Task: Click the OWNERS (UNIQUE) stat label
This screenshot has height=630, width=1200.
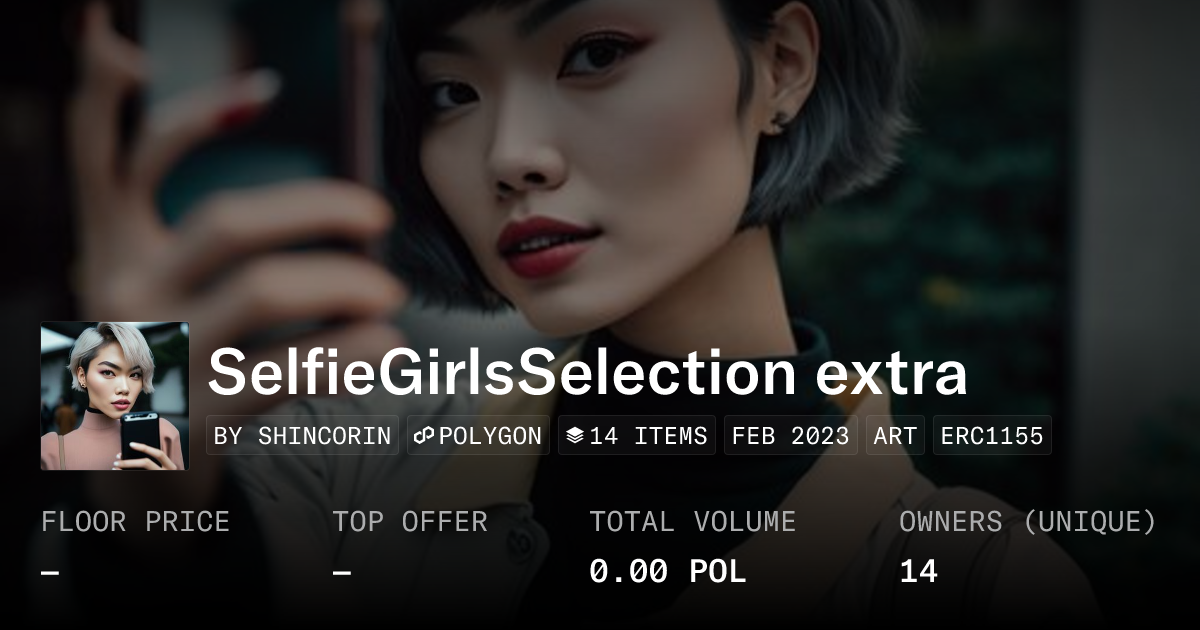Action: click(1028, 522)
